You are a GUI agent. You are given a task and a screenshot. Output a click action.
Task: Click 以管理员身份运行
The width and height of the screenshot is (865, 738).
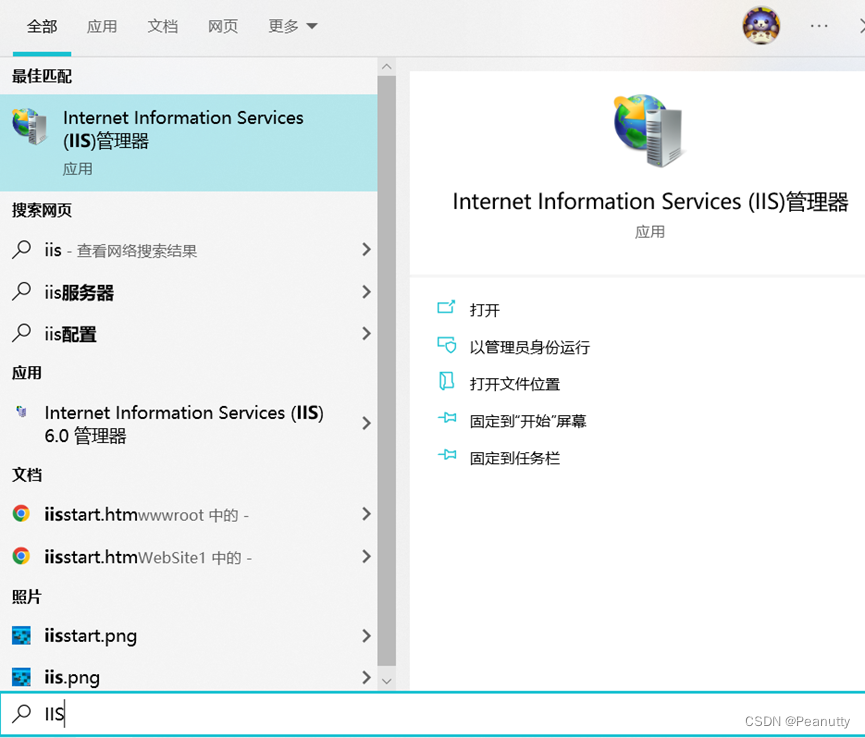click(x=530, y=347)
